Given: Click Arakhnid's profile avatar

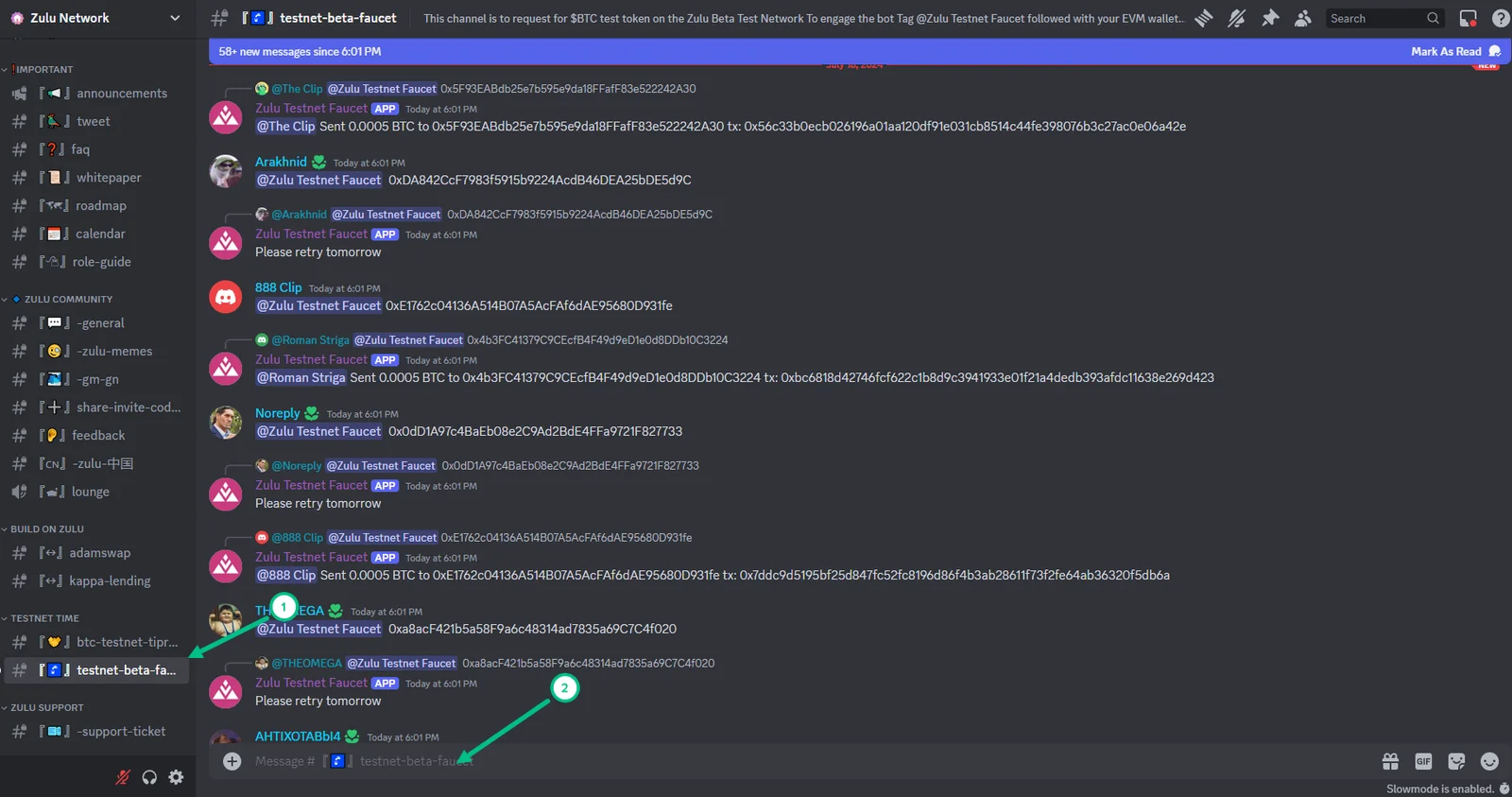Looking at the screenshot, I should 226,171.
